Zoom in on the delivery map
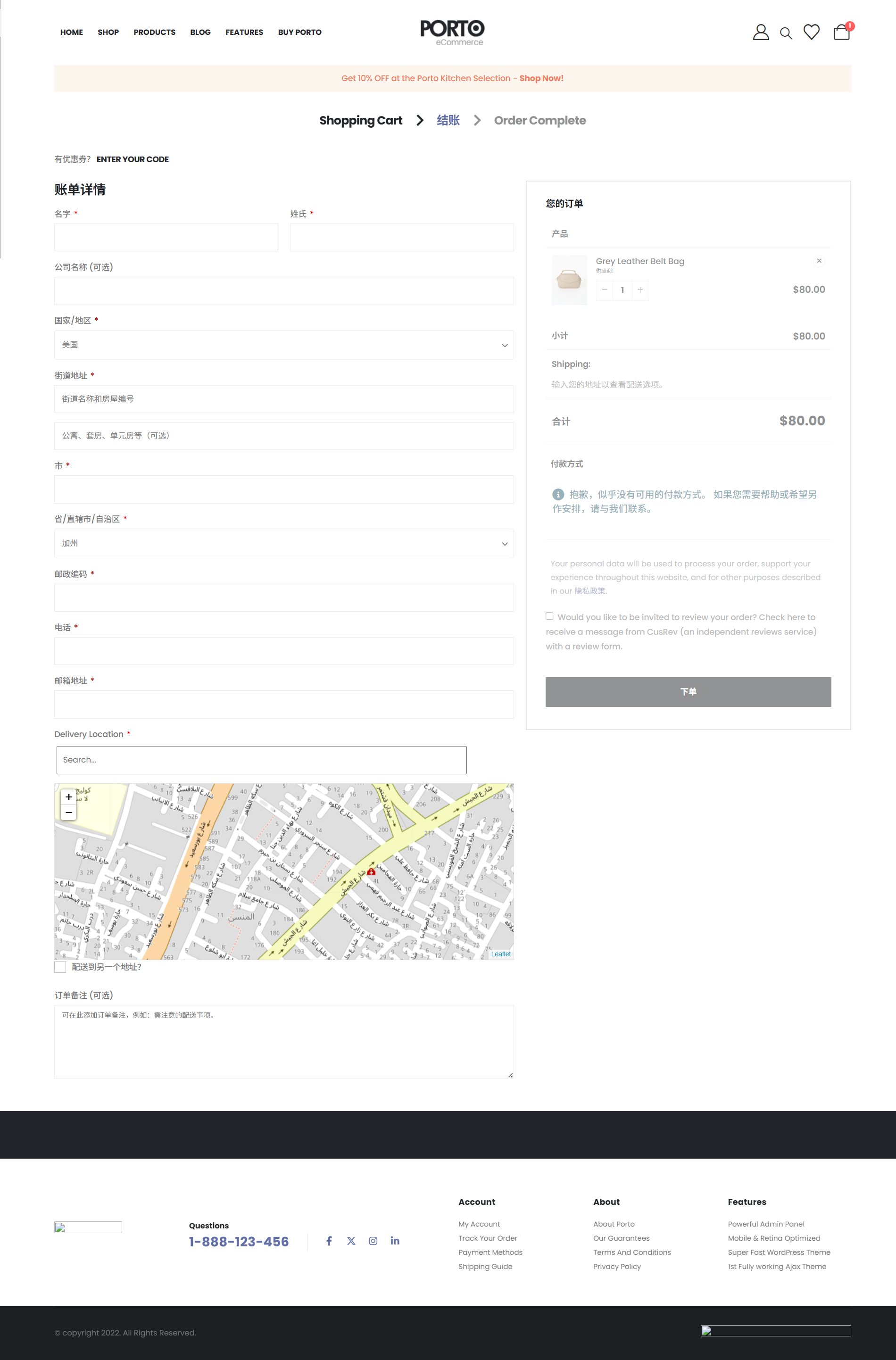 coord(68,796)
